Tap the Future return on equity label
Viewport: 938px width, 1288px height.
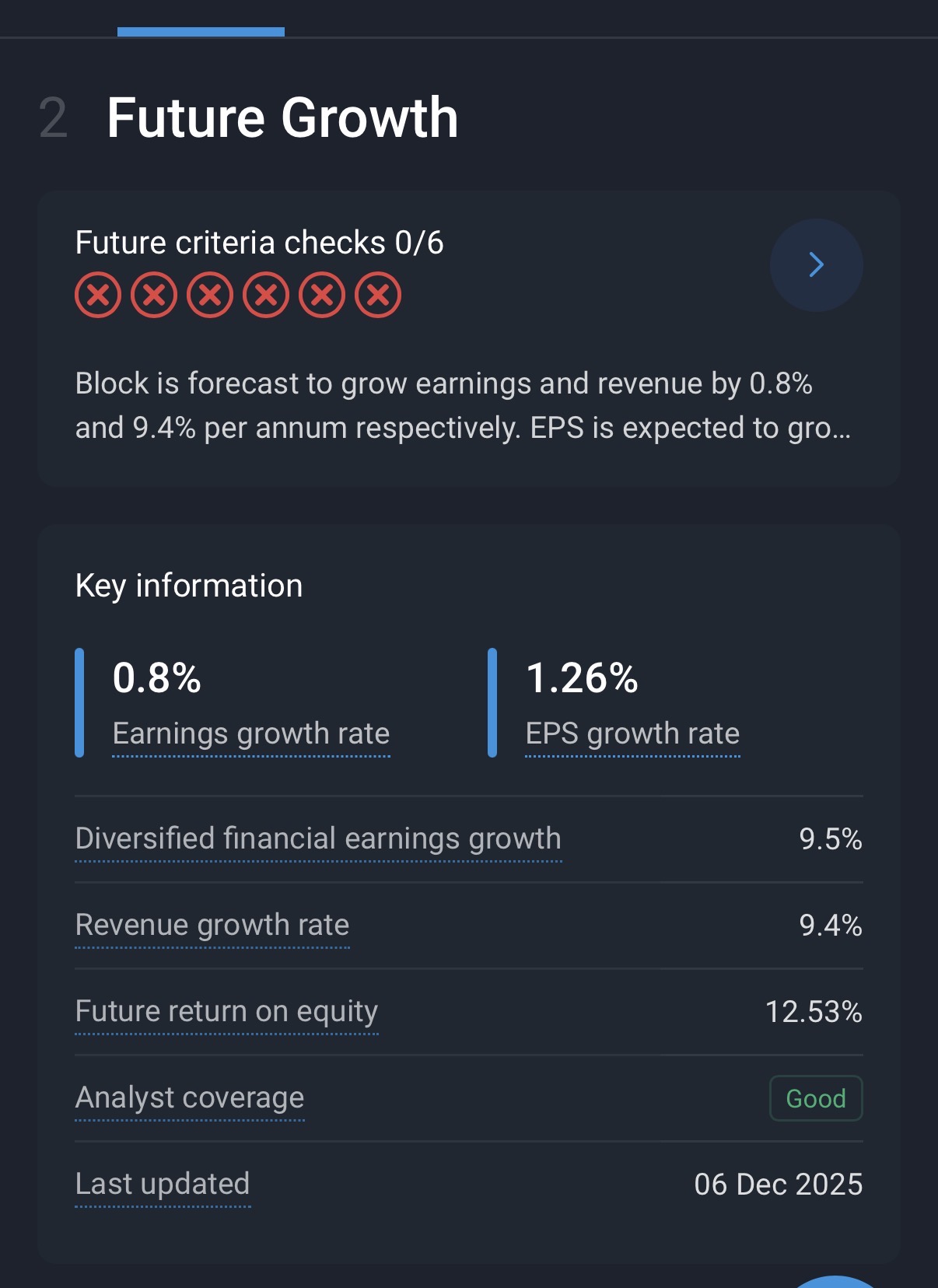click(226, 1011)
